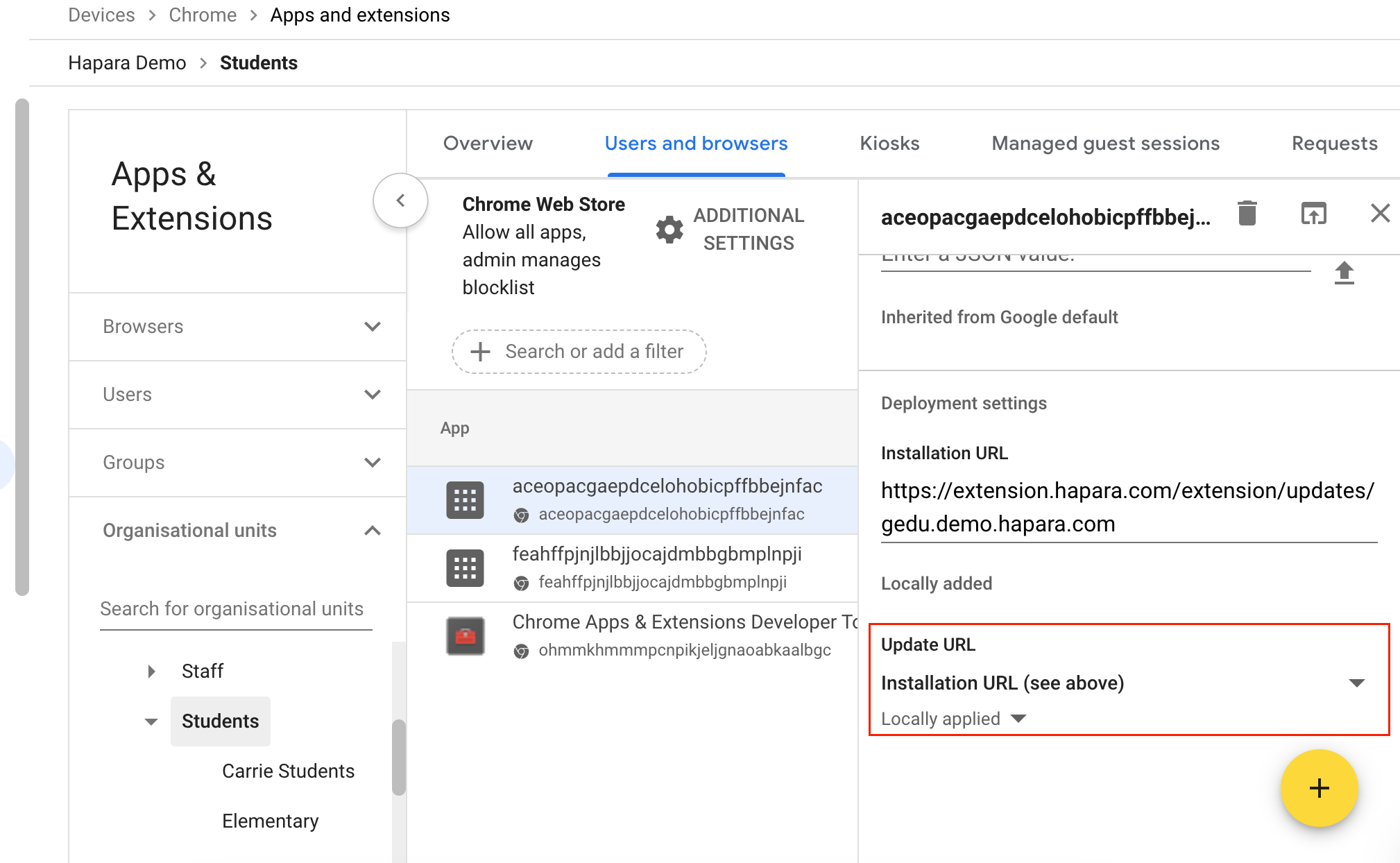The height and width of the screenshot is (863, 1400).
Task: Click plus icon in filter search box
Action: click(480, 352)
